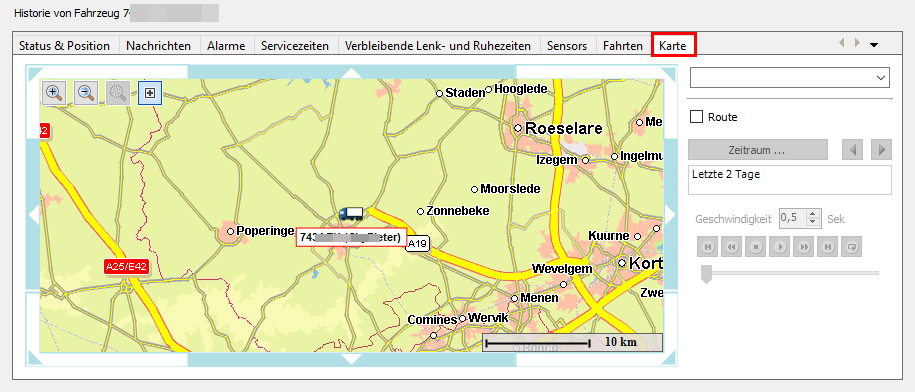This screenshot has width=915, height=392.
Task: Start route playback with play button
Action: coord(780,247)
